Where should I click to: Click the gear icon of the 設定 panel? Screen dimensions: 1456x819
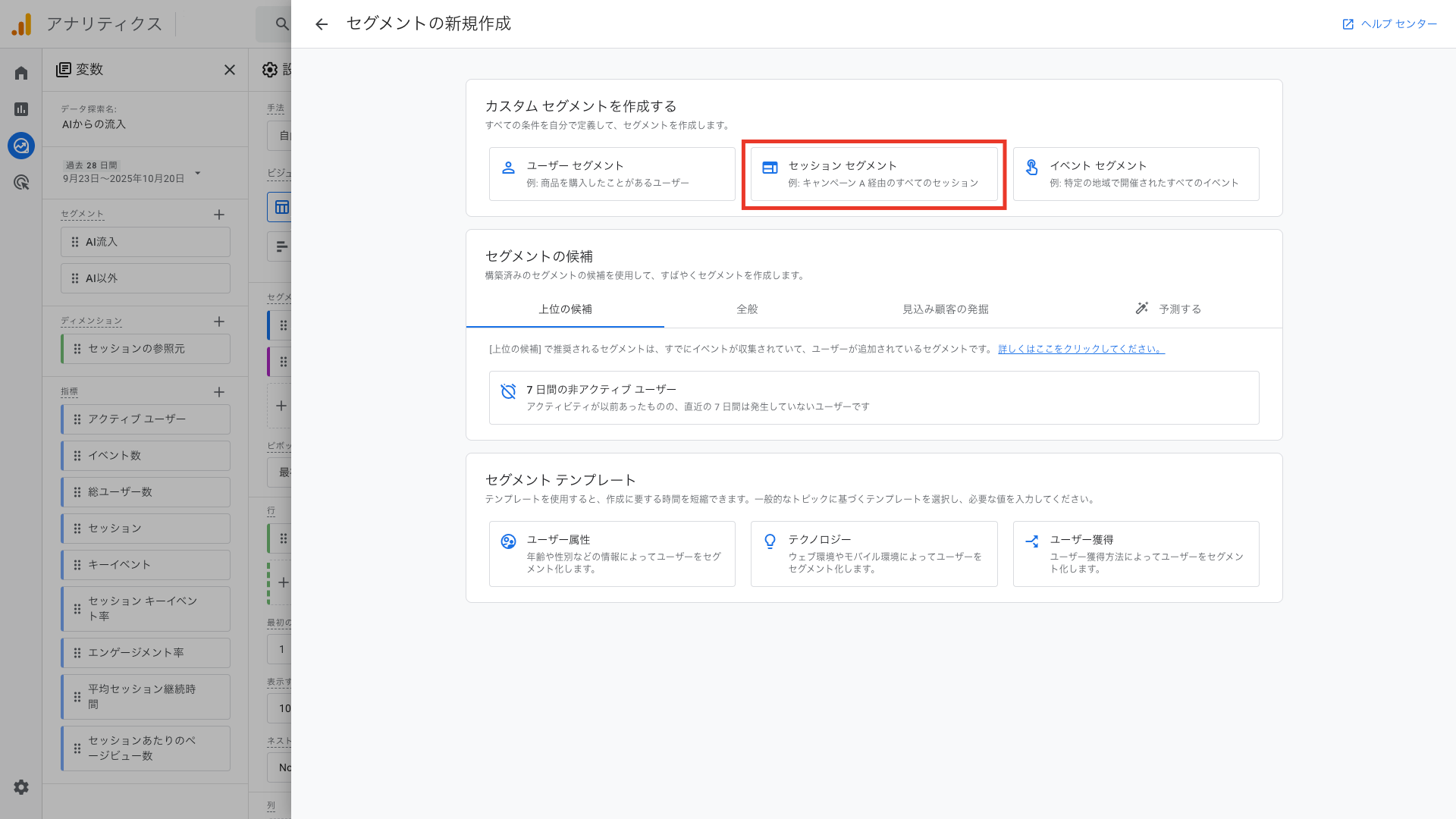coord(269,70)
